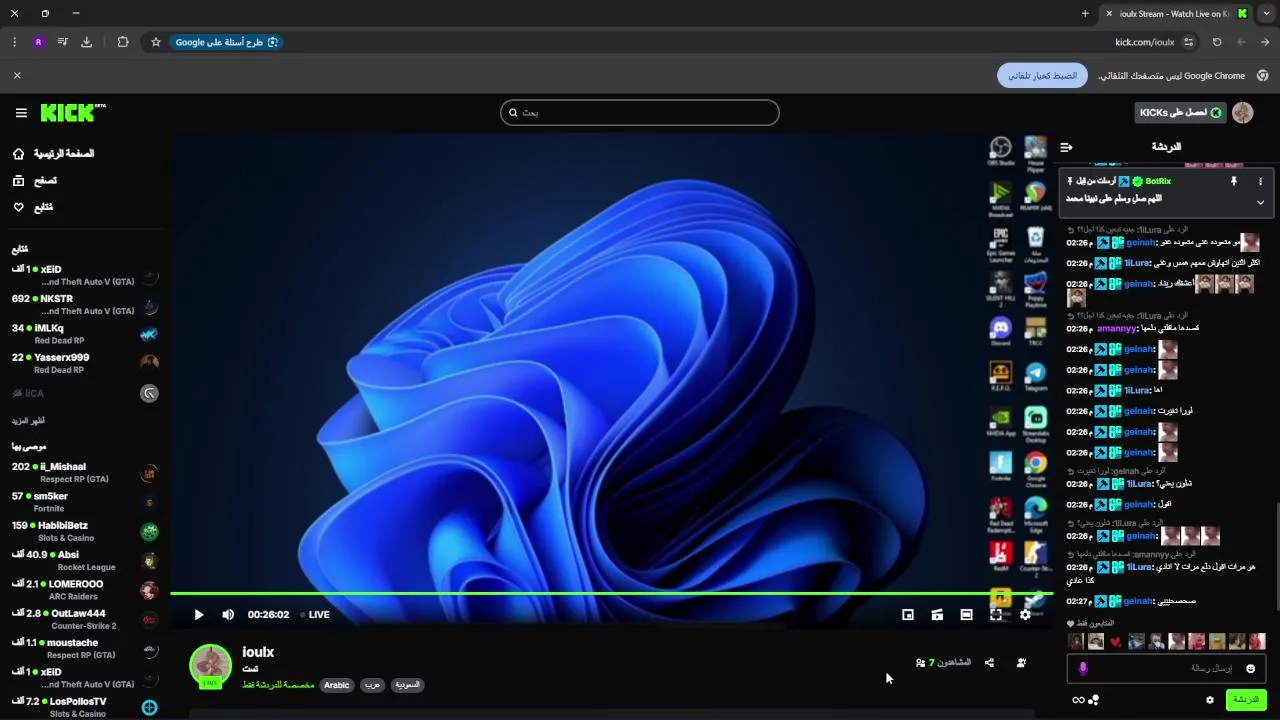The image size is (1280, 720).
Task: Open the mini player picture-in-picture icon
Action: [908, 615]
